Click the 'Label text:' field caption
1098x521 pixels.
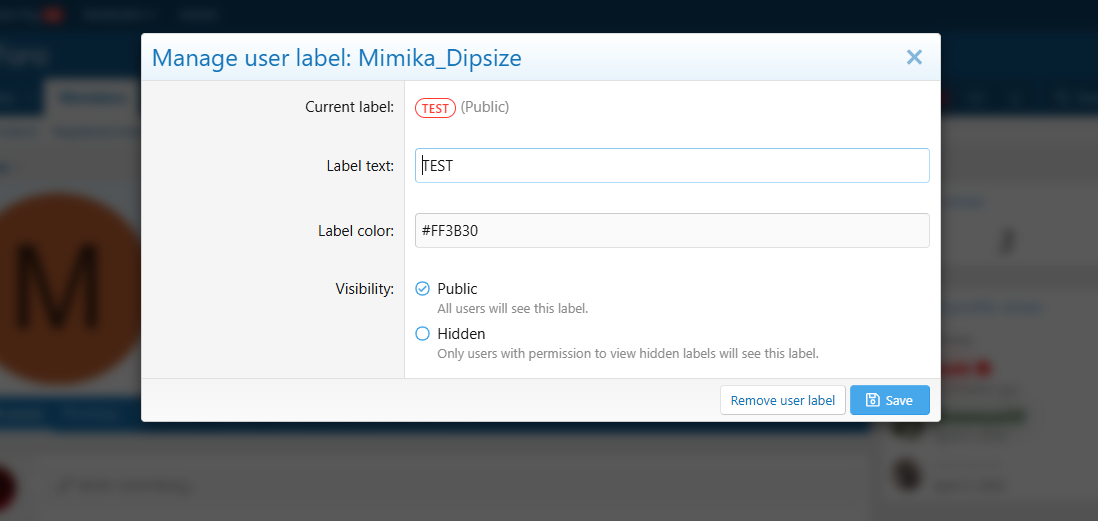[x=360, y=166]
